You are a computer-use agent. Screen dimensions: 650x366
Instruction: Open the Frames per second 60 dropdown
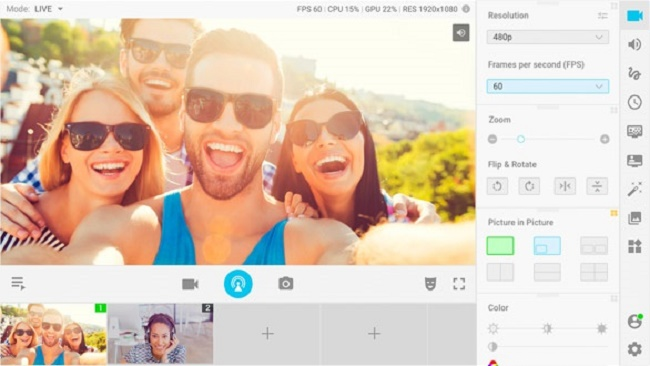pyautogui.click(x=548, y=86)
